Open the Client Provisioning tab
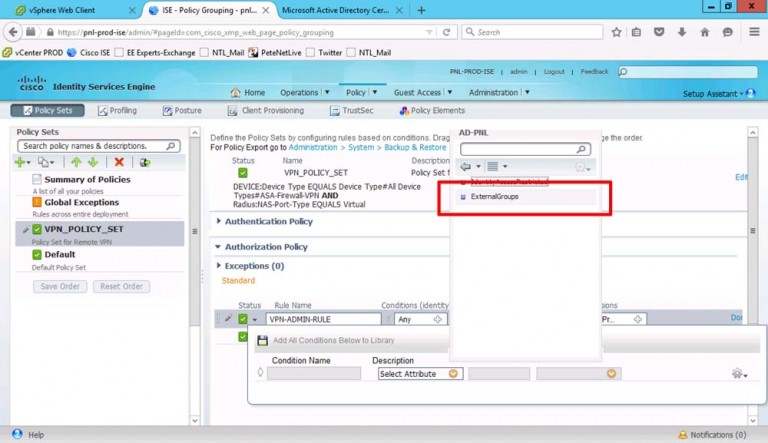The height and width of the screenshot is (443, 768). click(x=266, y=110)
